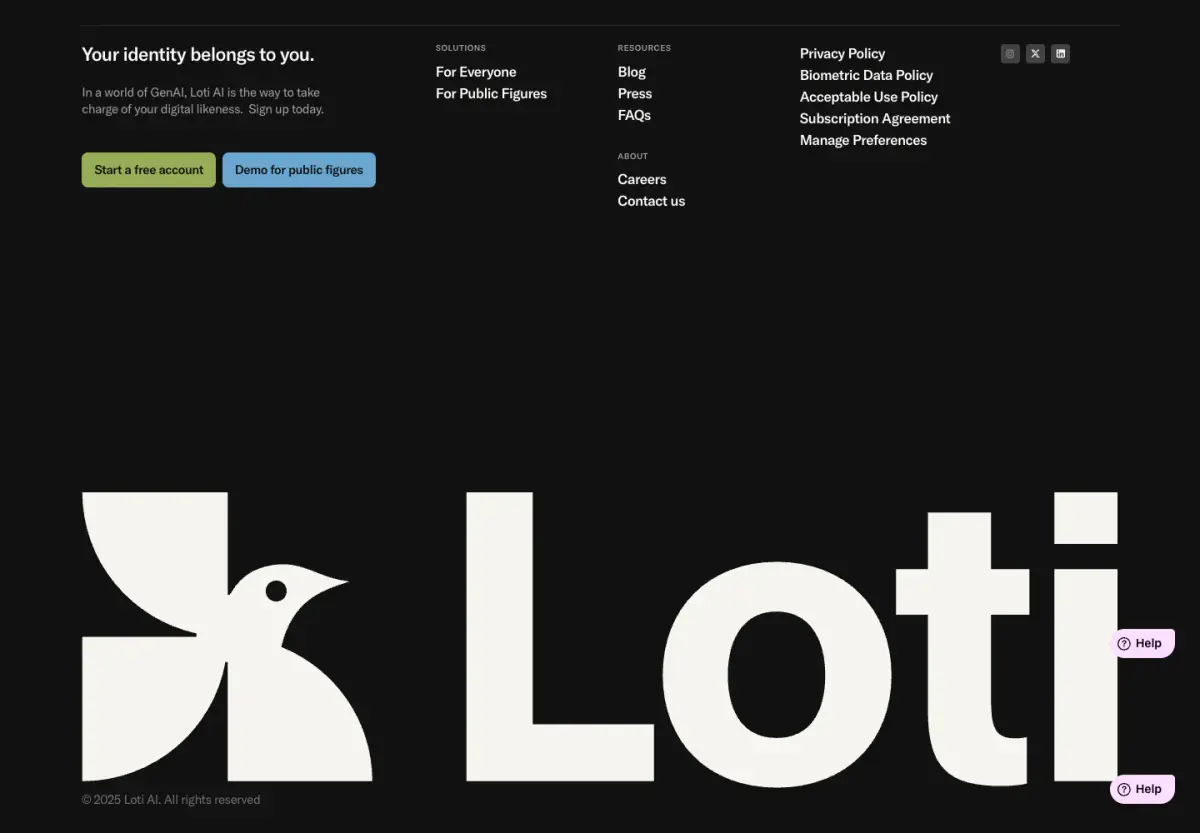Image resolution: width=1200 pixels, height=833 pixels.
Task: Open the Privacy Policy link
Action: pos(842,54)
